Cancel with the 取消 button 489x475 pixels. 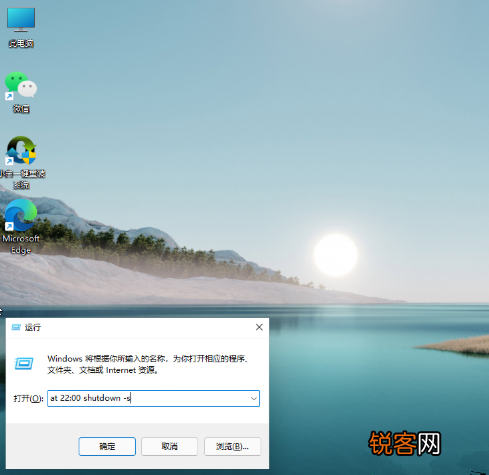tap(169, 446)
